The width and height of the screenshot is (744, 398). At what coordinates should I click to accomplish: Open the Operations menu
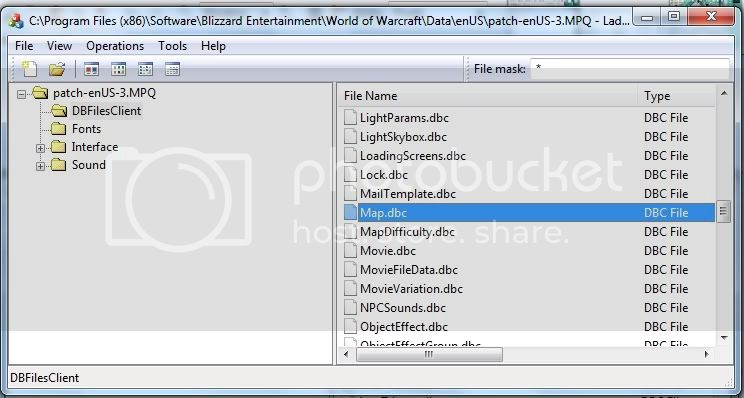coord(115,46)
